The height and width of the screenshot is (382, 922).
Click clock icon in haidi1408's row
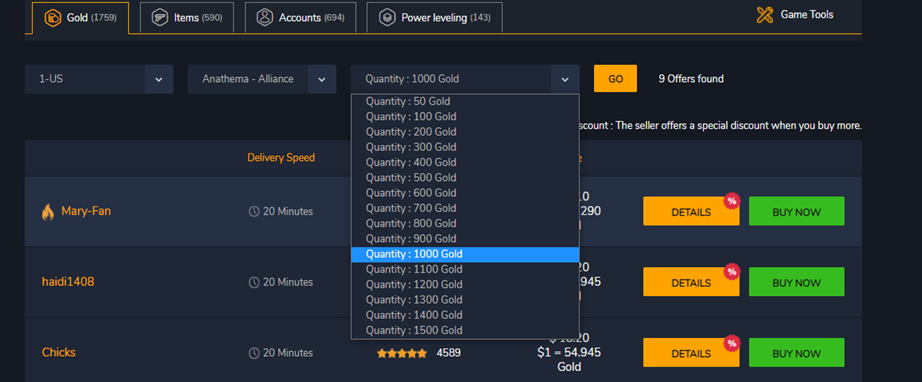(254, 283)
